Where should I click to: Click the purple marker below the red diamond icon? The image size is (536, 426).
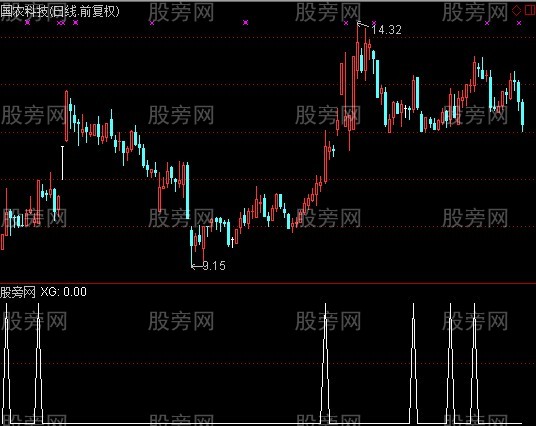[x=519, y=23]
